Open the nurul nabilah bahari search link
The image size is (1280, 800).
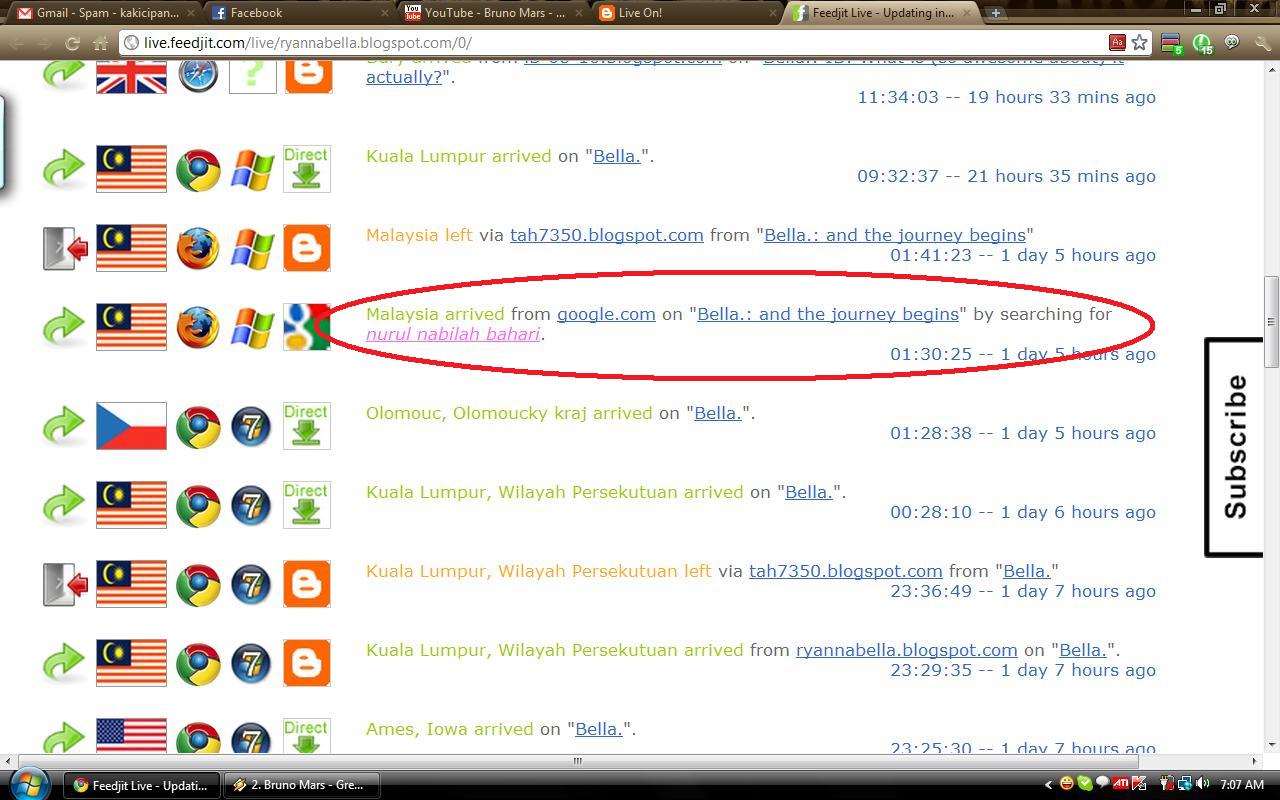(452, 334)
